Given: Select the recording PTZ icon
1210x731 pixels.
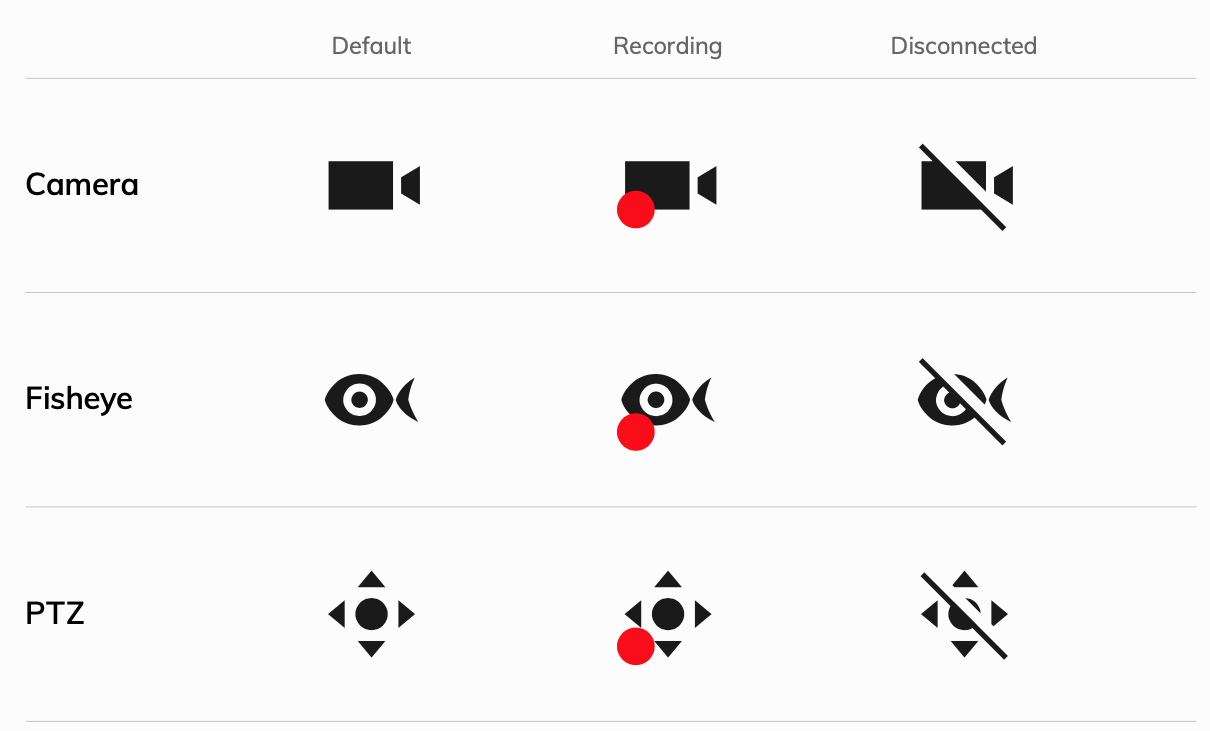Looking at the screenshot, I should click(665, 618).
